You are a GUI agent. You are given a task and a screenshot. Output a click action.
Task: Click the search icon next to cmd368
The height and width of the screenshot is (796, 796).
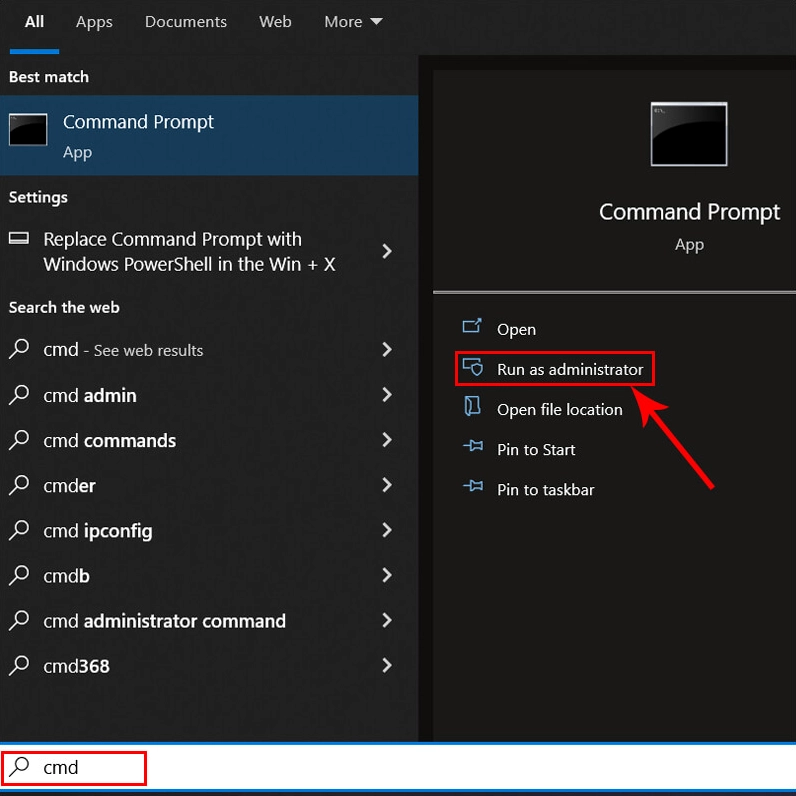(x=19, y=666)
